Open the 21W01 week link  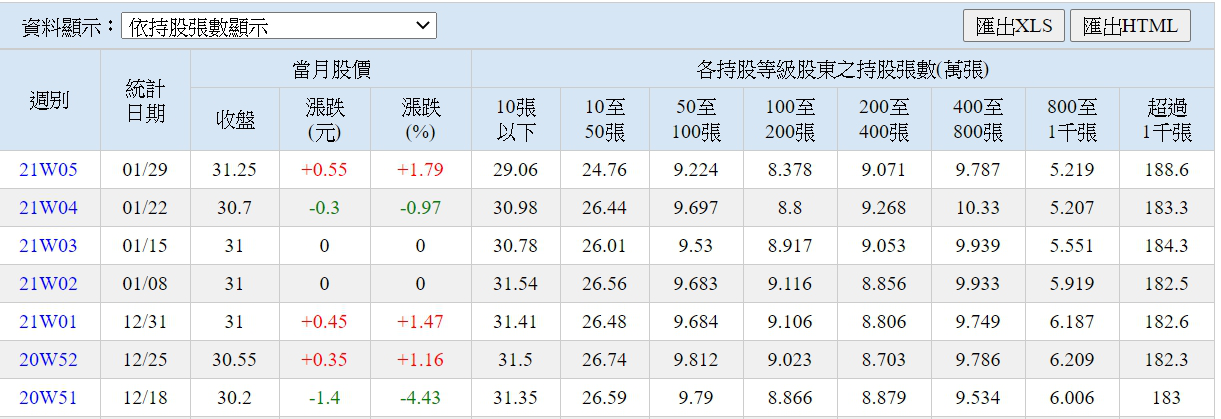[48, 322]
